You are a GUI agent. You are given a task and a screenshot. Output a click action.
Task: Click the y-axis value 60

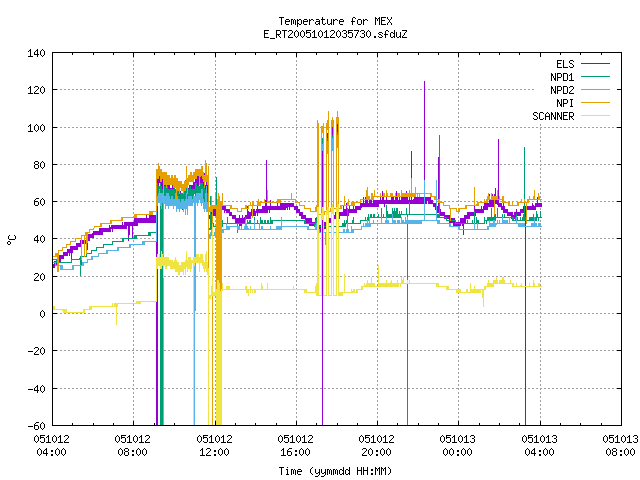[39, 202]
